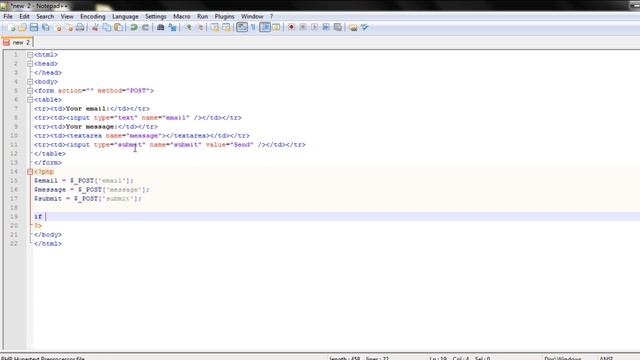640x360 pixels.
Task: Save the document with Save icon
Action: [x=34, y=27]
